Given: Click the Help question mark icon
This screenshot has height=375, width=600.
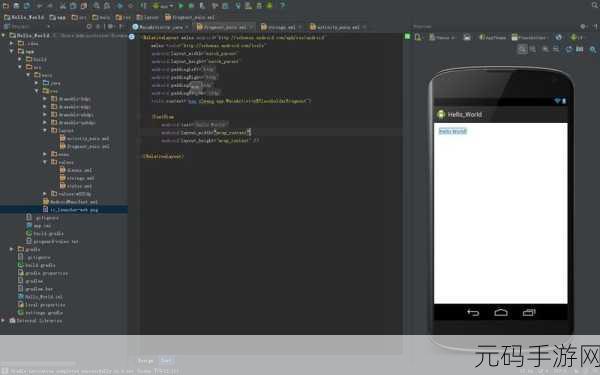Looking at the screenshot, I should [x=282, y=5].
